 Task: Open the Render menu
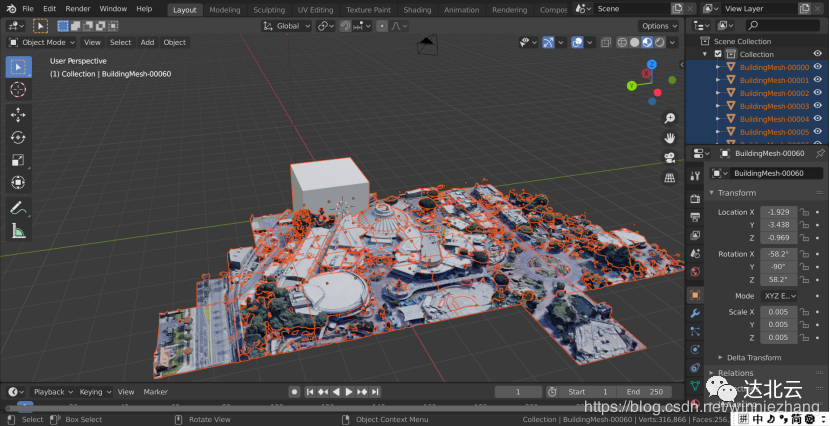click(77, 8)
